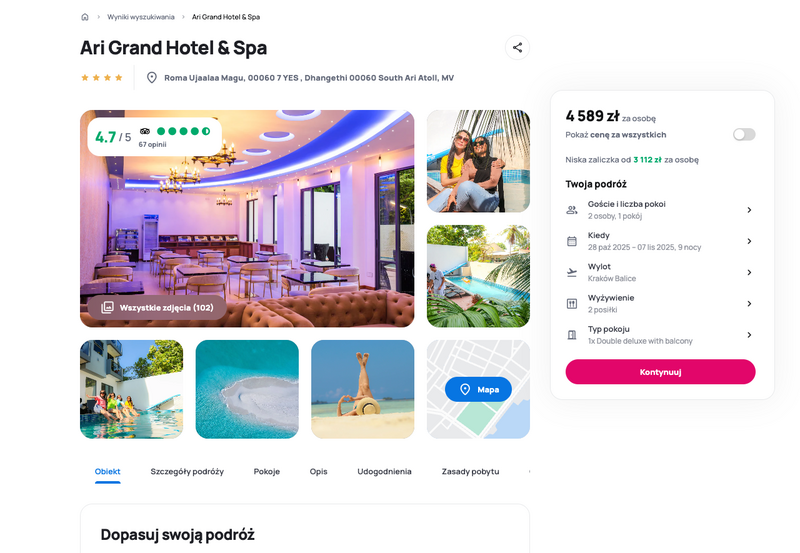800x553 pixels.
Task: Expand the Kiedy date options chevron
Action: pyautogui.click(x=749, y=241)
